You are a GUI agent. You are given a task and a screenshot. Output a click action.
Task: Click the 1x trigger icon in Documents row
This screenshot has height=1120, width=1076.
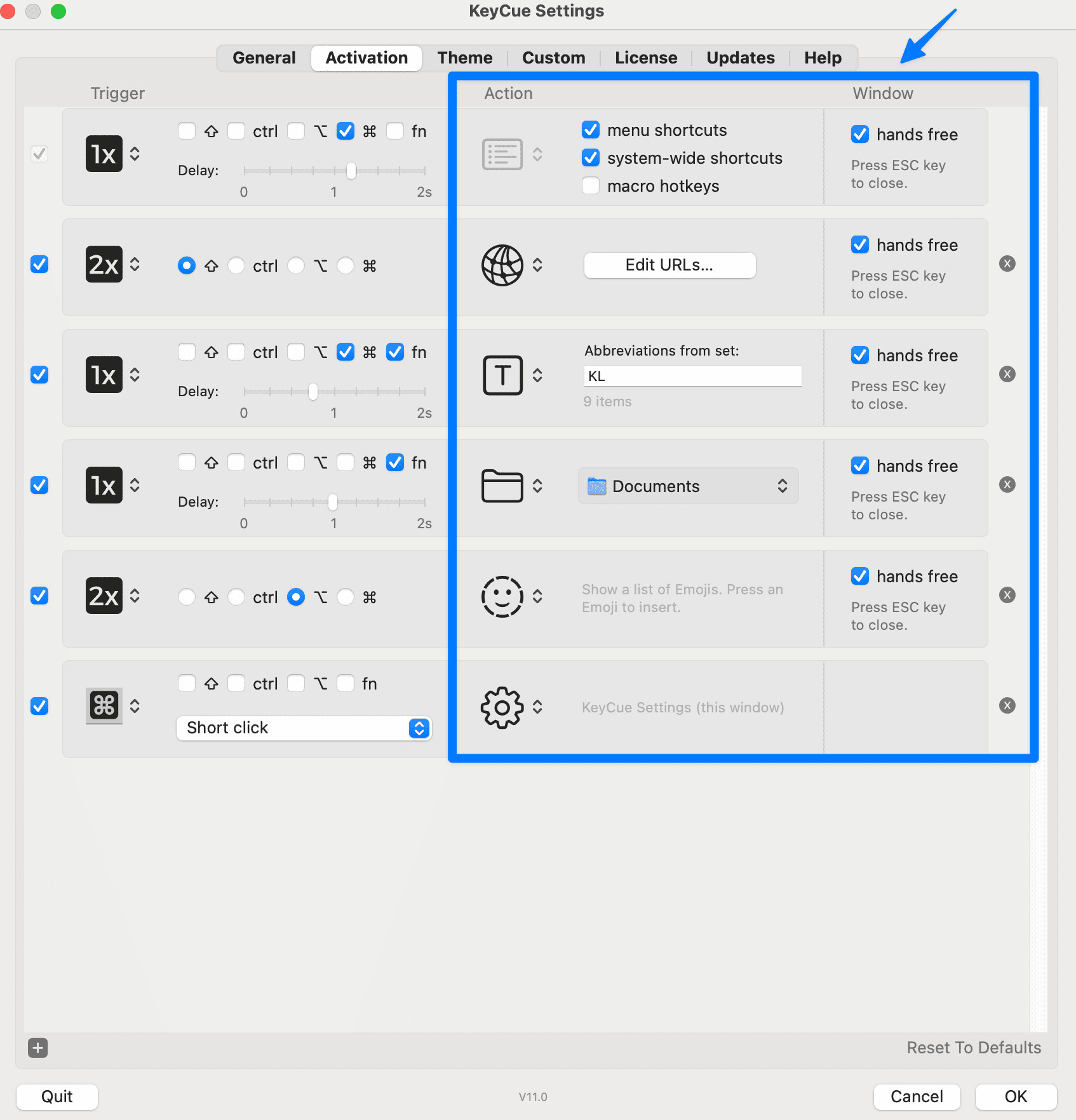[x=104, y=485]
